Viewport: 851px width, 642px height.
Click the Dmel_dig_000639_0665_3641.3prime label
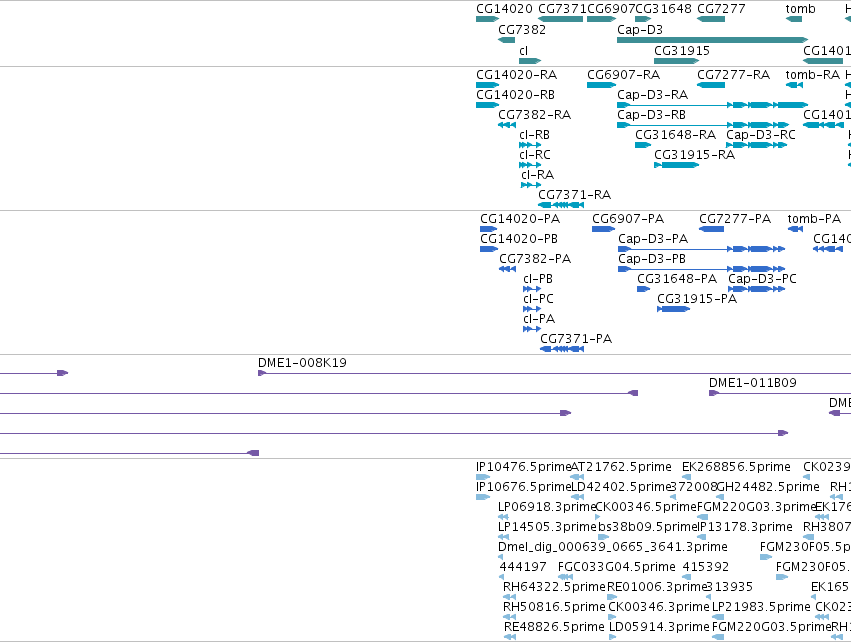pos(612,546)
